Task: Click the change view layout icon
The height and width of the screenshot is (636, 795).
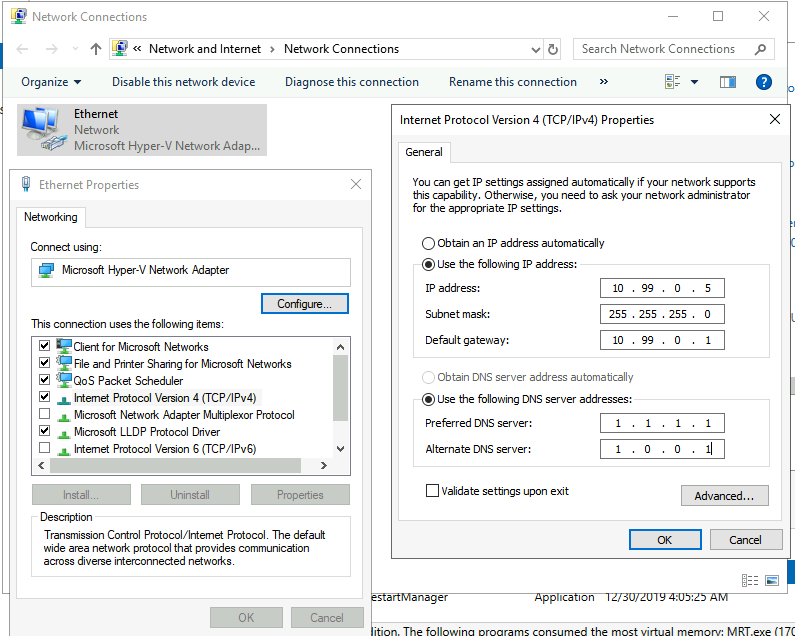Action: point(672,82)
